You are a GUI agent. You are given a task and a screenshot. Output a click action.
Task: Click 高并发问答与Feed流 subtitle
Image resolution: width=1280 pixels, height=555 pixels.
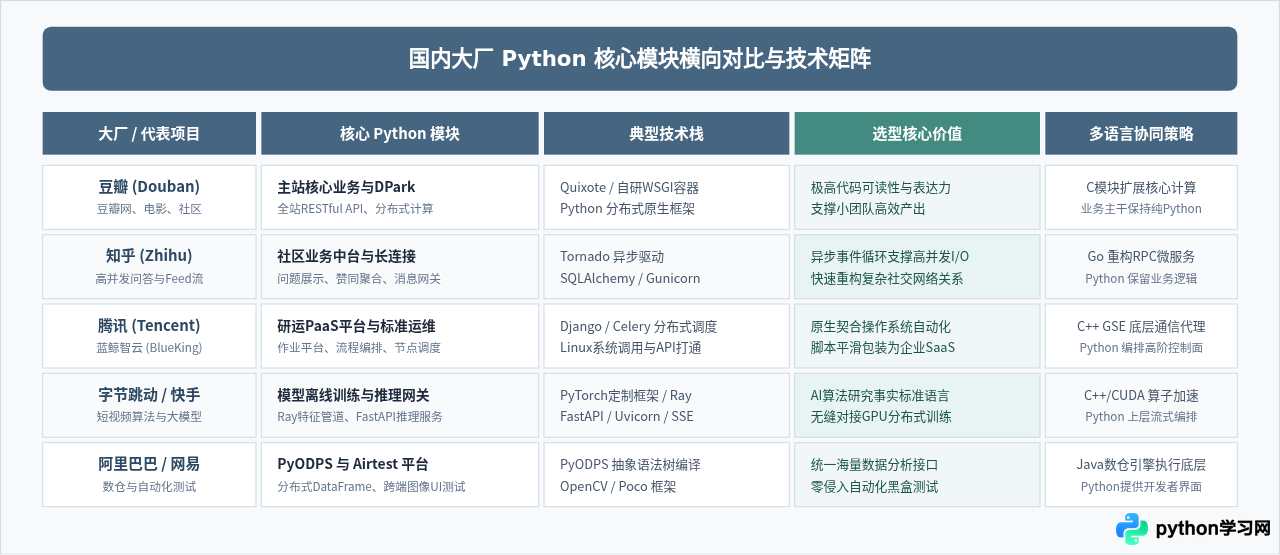pyautogui.click(x=149, y=279)
